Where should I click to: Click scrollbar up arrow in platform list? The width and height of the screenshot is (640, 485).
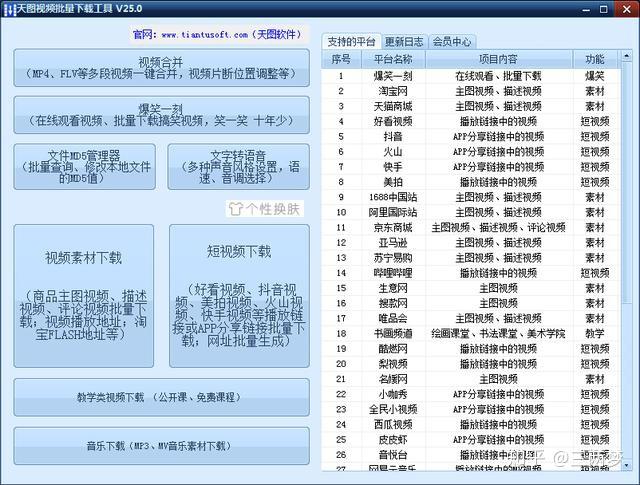pyautogui.click(x=627, y=55)
